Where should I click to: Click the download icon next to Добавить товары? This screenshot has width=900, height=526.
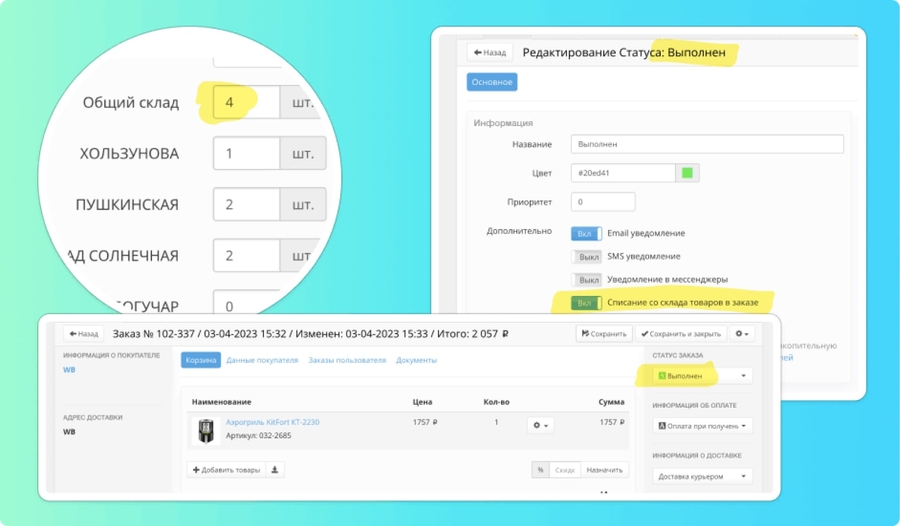click(276, 470)
